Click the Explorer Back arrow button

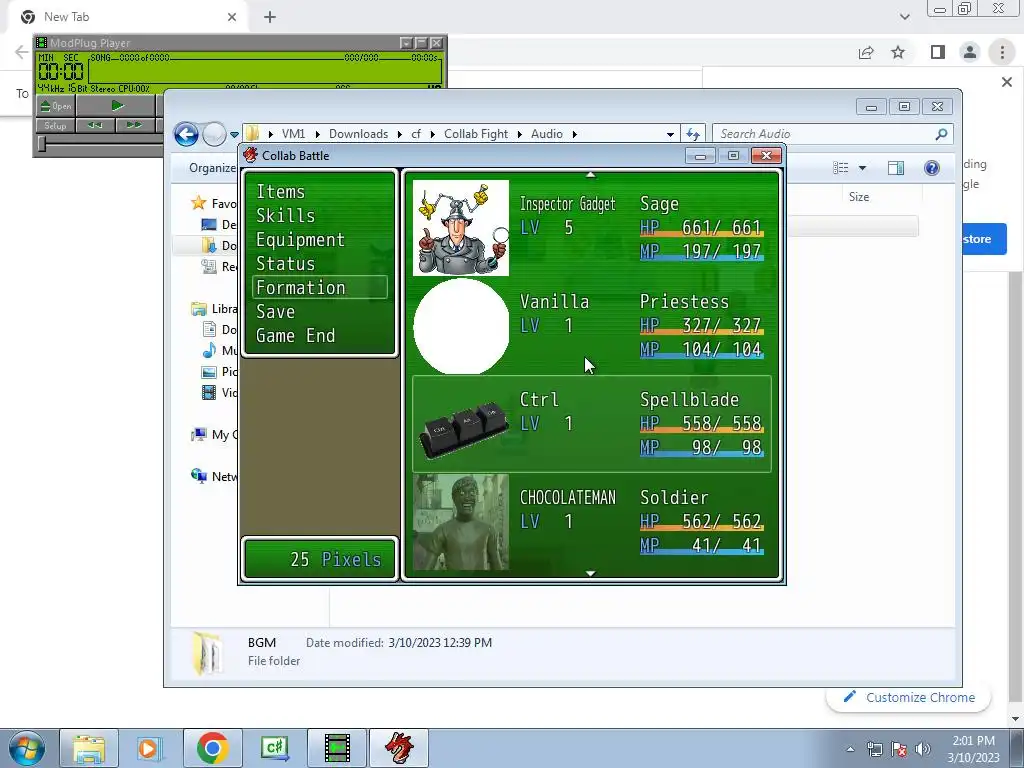[x=186, y=135]
